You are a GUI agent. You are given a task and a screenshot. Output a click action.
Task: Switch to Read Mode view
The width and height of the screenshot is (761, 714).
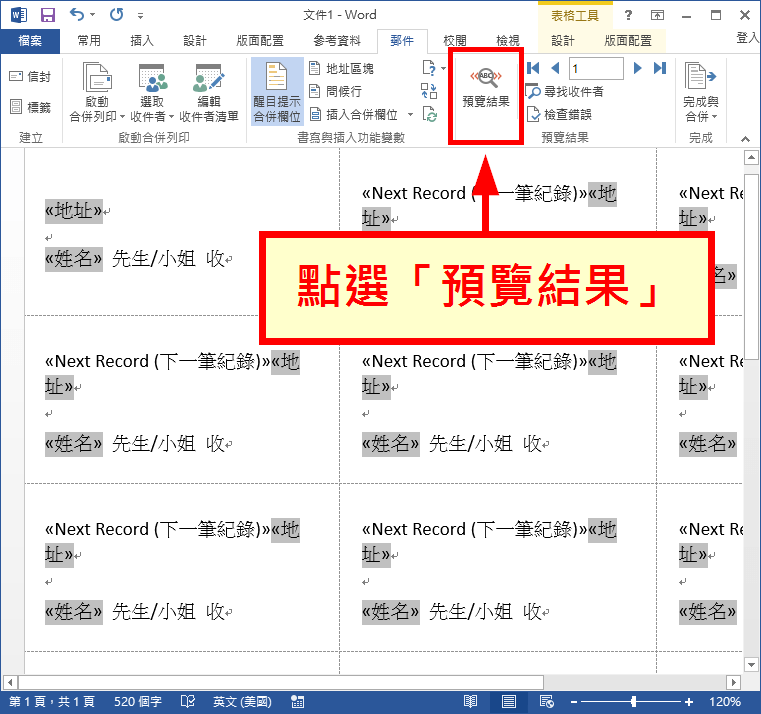(x=470, y=701)
